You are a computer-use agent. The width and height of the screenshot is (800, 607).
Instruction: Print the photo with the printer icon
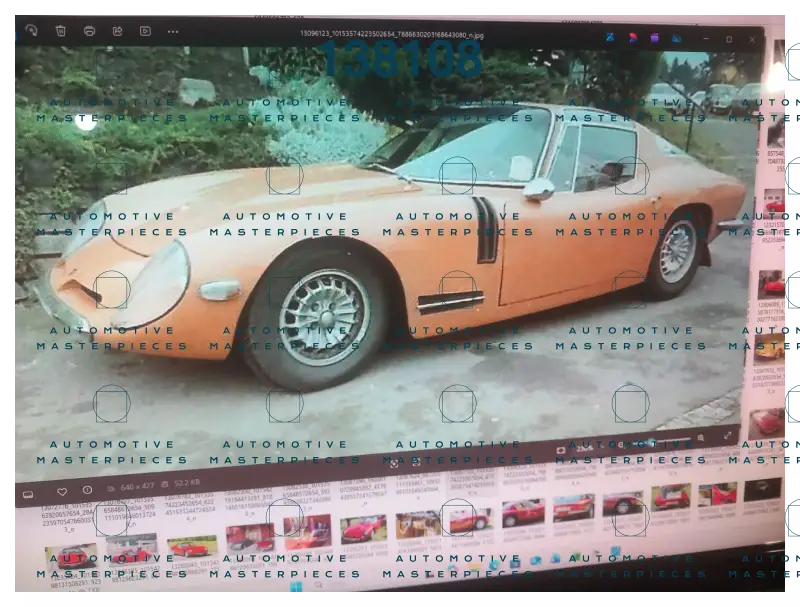pyautogui.click(x=89, y=31)
